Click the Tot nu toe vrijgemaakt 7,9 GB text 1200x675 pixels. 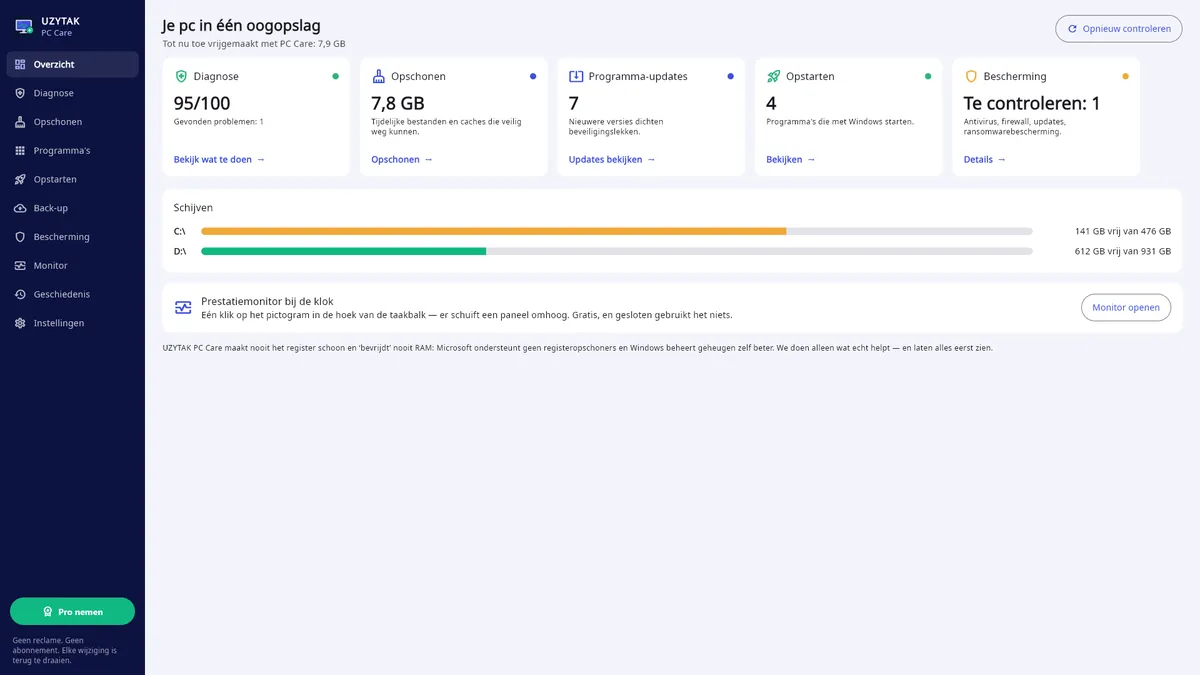254,44
